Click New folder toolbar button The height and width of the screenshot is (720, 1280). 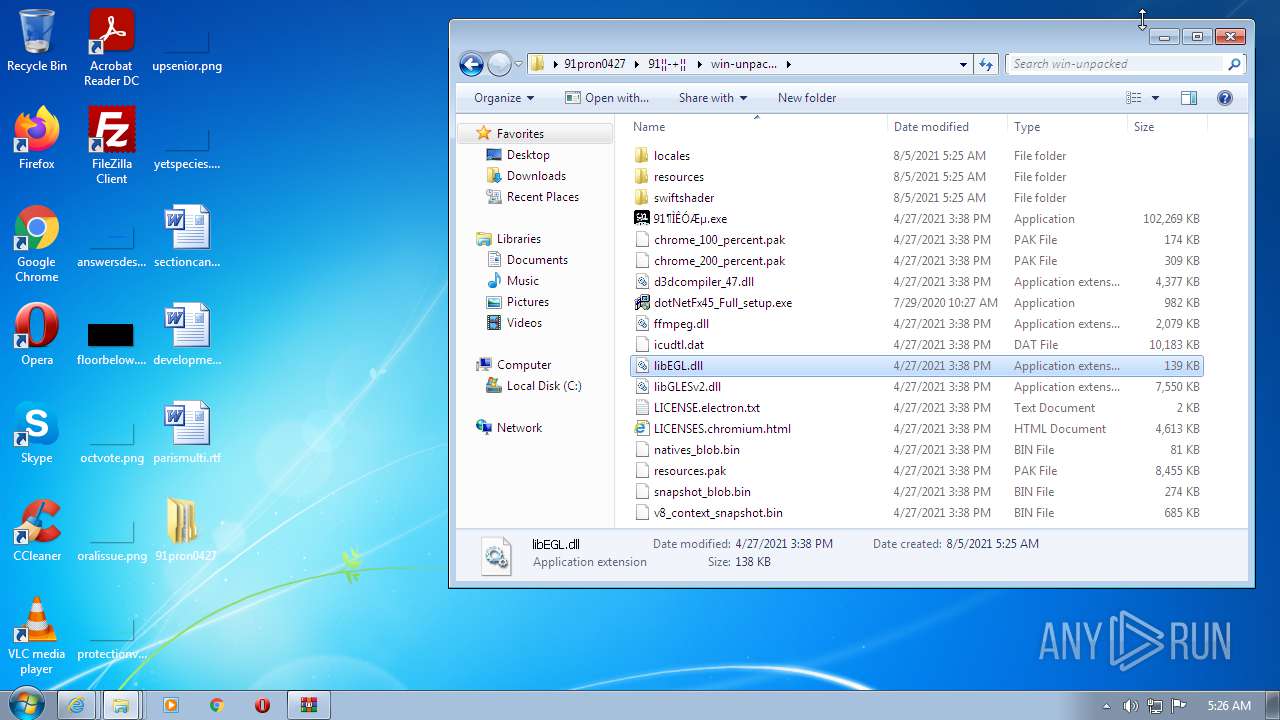[807, 98]
